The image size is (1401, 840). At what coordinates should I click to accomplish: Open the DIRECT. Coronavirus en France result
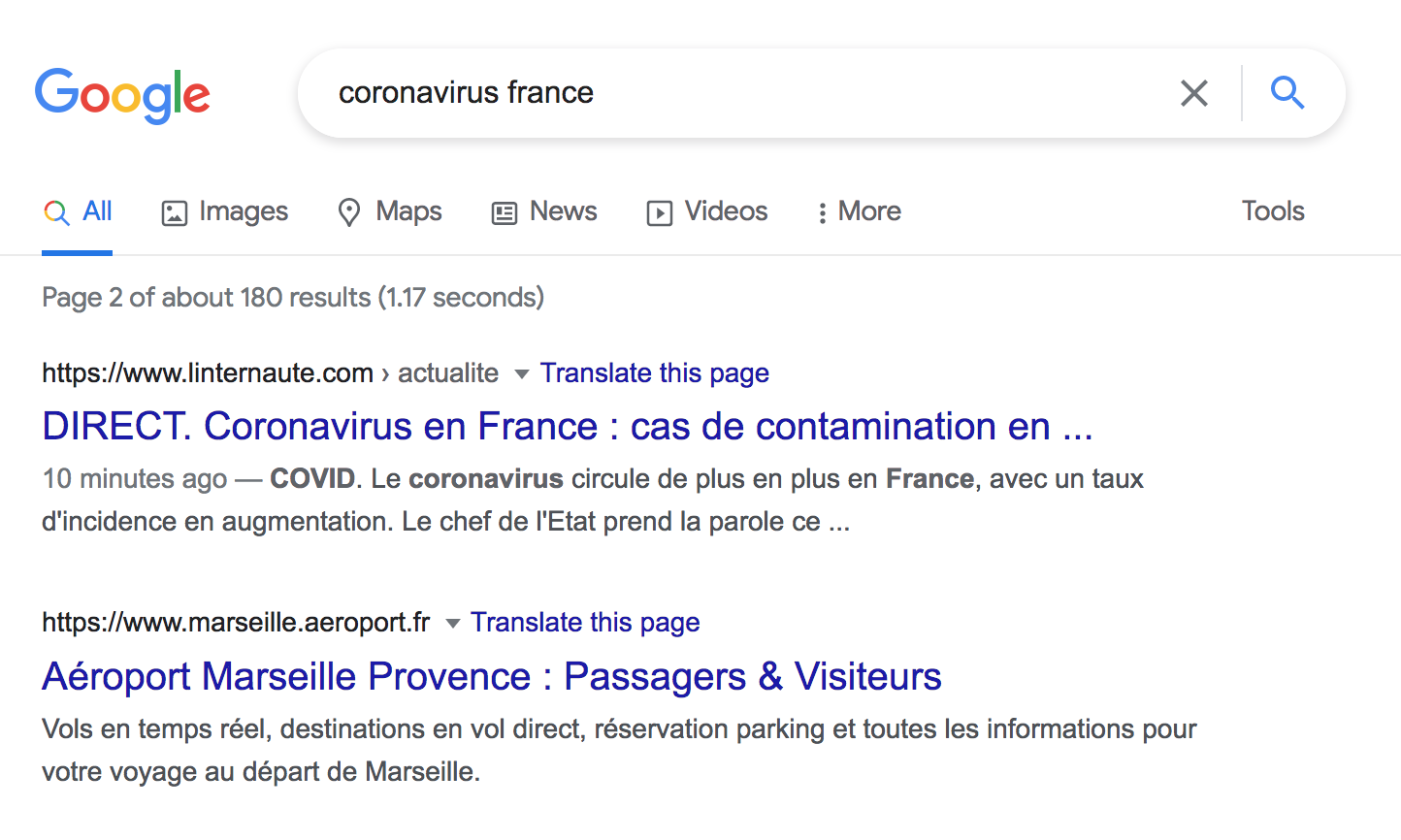pyautogui.click(x=567, y=427)
